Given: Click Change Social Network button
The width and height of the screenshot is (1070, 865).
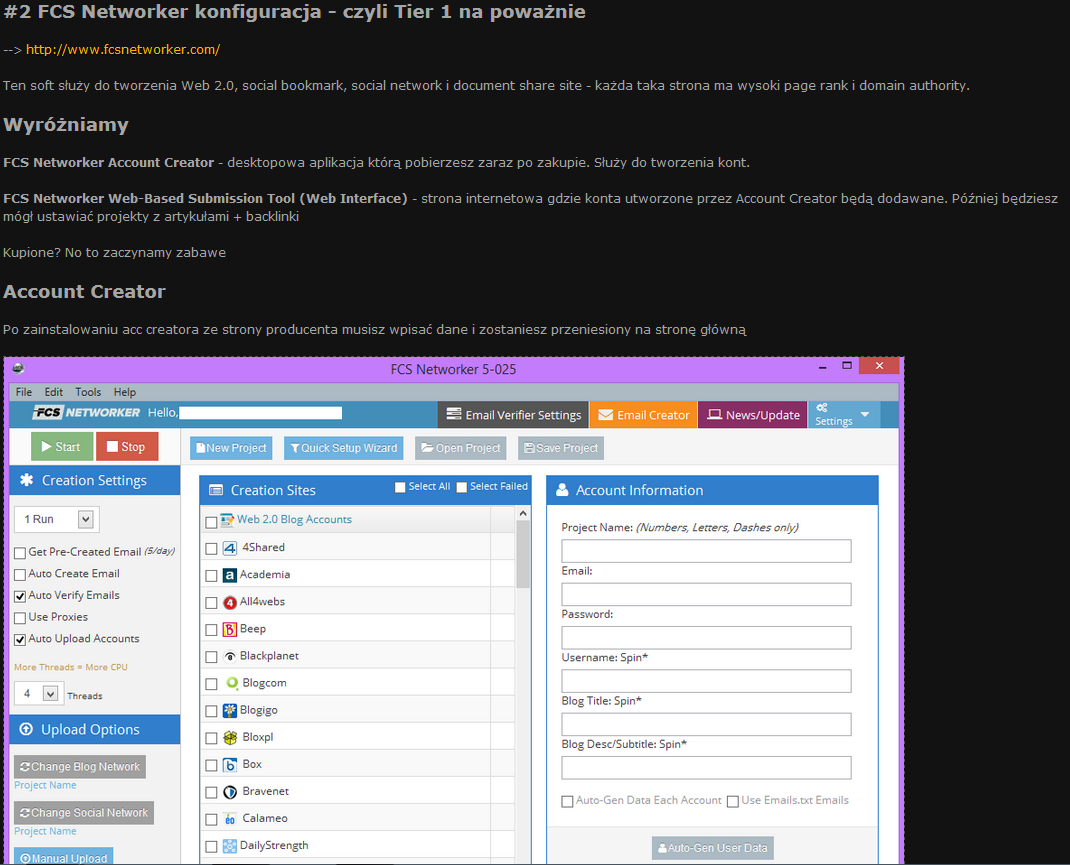Looking at the screenshot, I should (84, 812).
